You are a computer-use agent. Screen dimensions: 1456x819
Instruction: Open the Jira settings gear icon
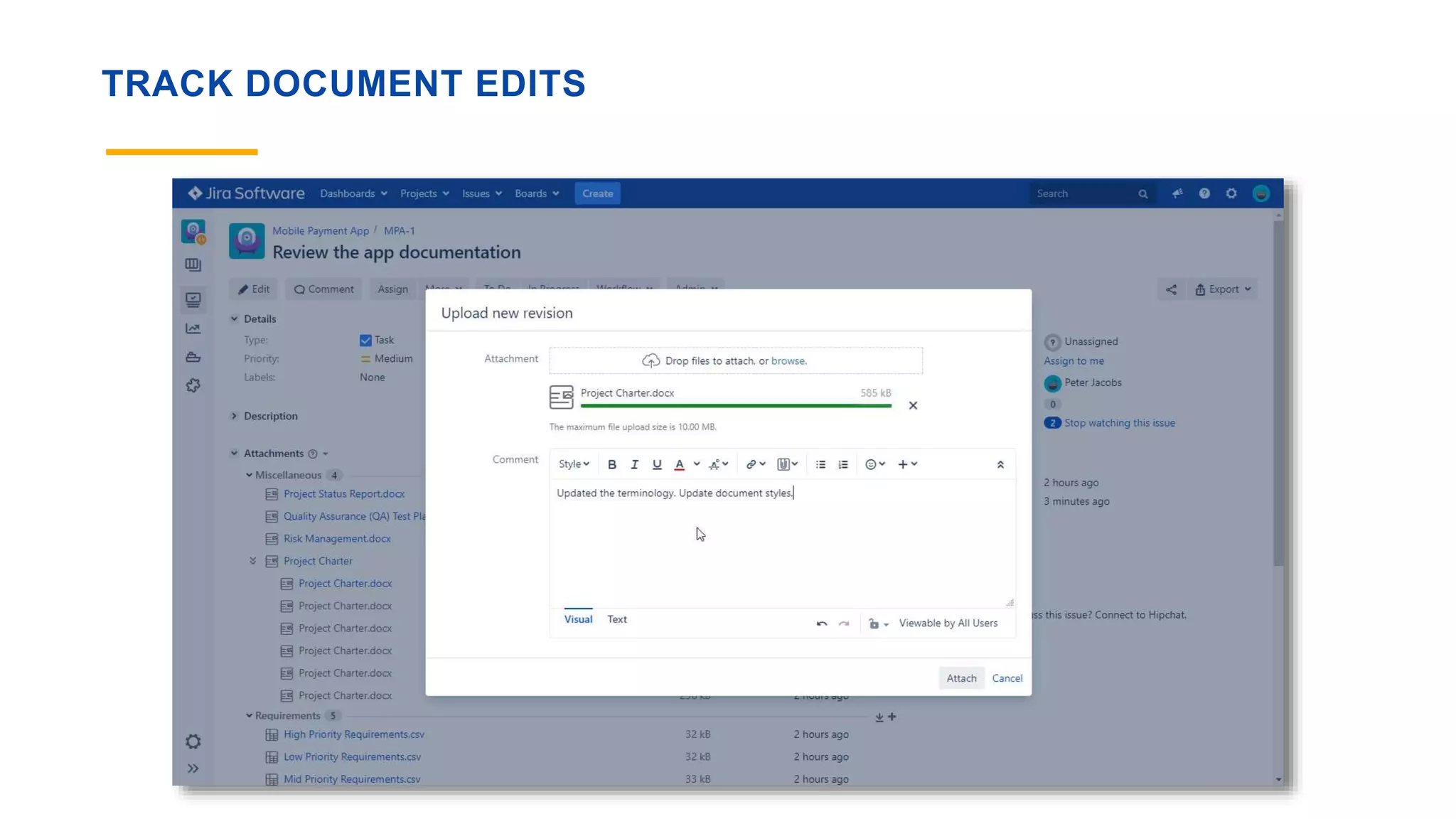(1231, 193)
